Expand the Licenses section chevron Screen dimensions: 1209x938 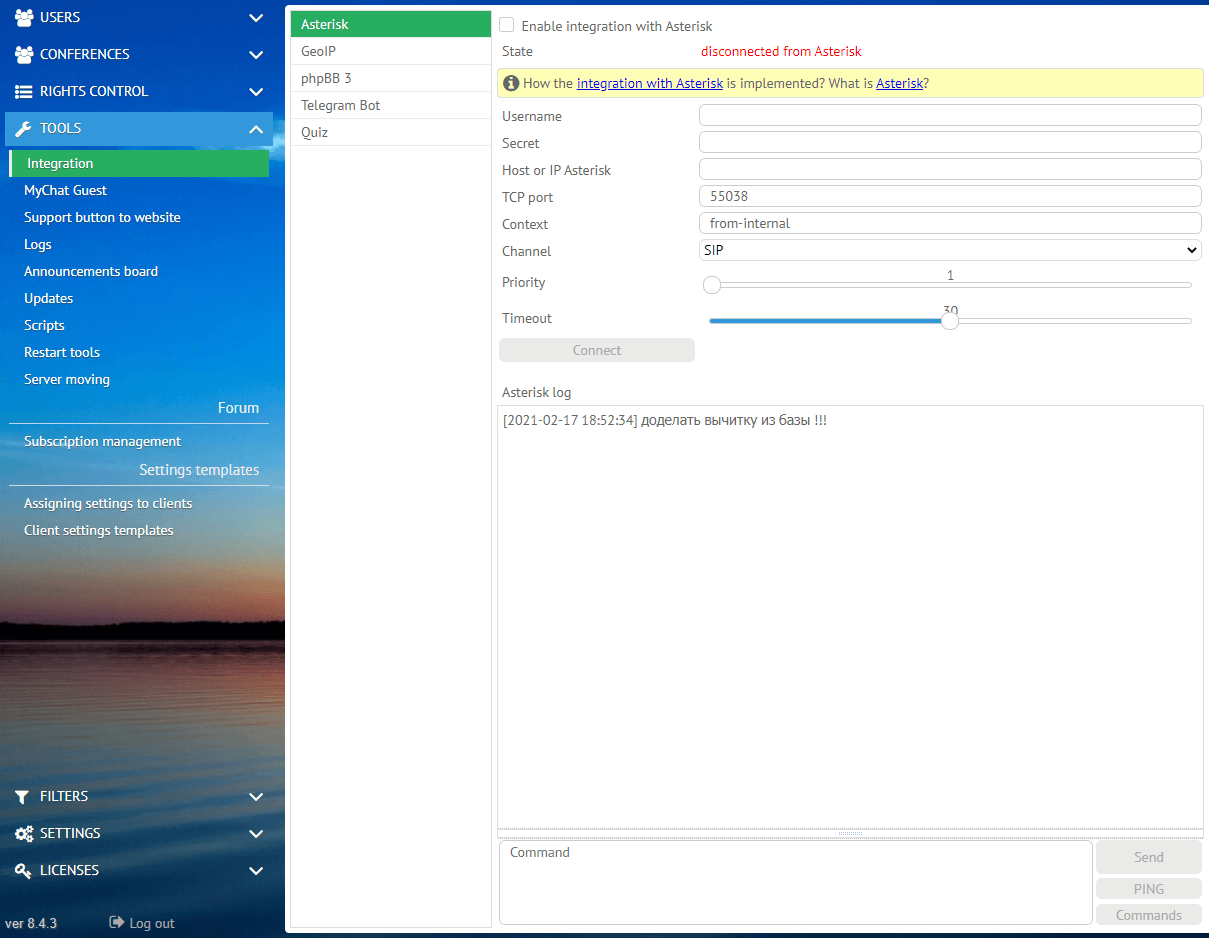pyautogui.click(x=256, y=871)
